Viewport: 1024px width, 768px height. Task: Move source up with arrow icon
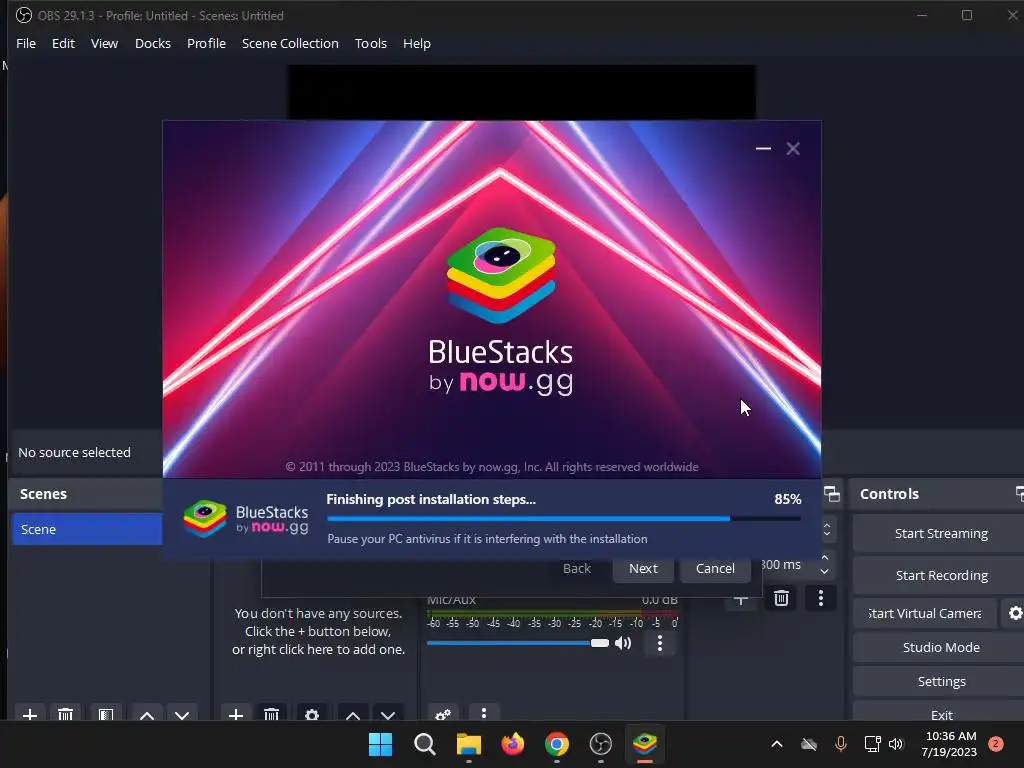[x=353, y=714]
